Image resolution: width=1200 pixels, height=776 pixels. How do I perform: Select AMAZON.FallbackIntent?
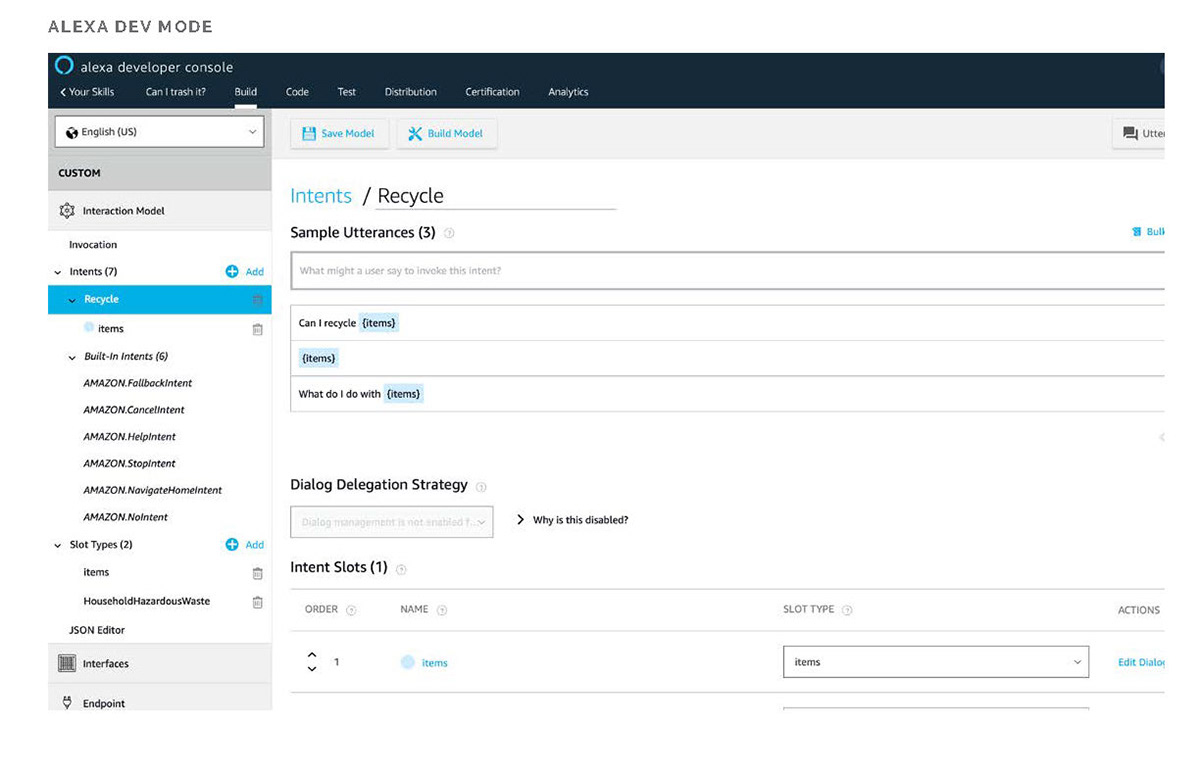[x=138, y=383]
